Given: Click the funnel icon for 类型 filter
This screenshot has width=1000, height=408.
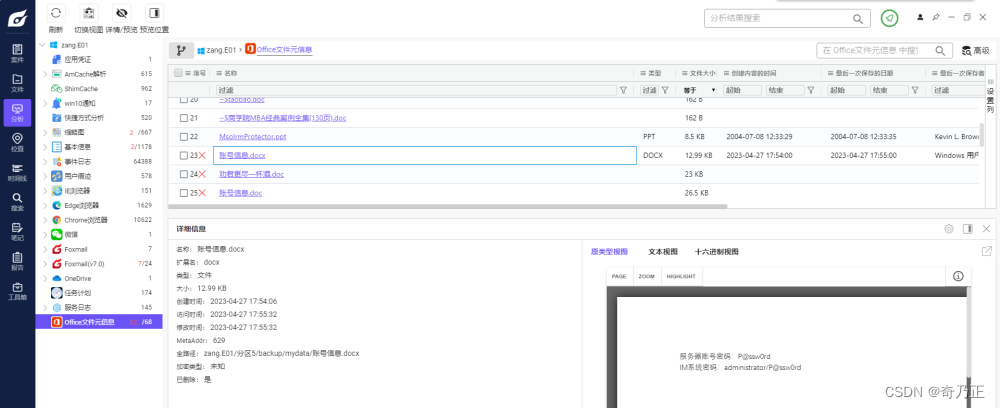Looking at the screenshot, I should [665, 91].
